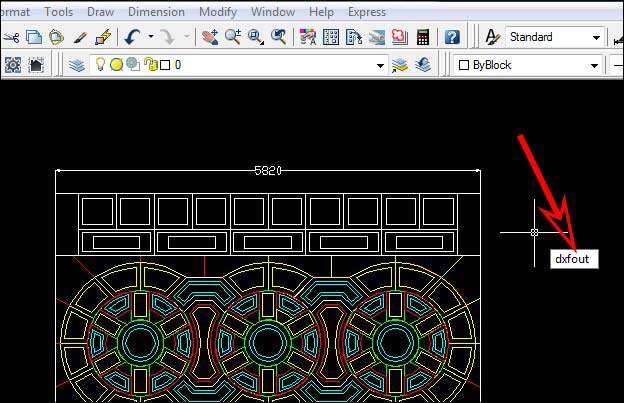Open the layer list dropdown arrow
The height and width of the screenshot is (403, 624).
(380, 65)
